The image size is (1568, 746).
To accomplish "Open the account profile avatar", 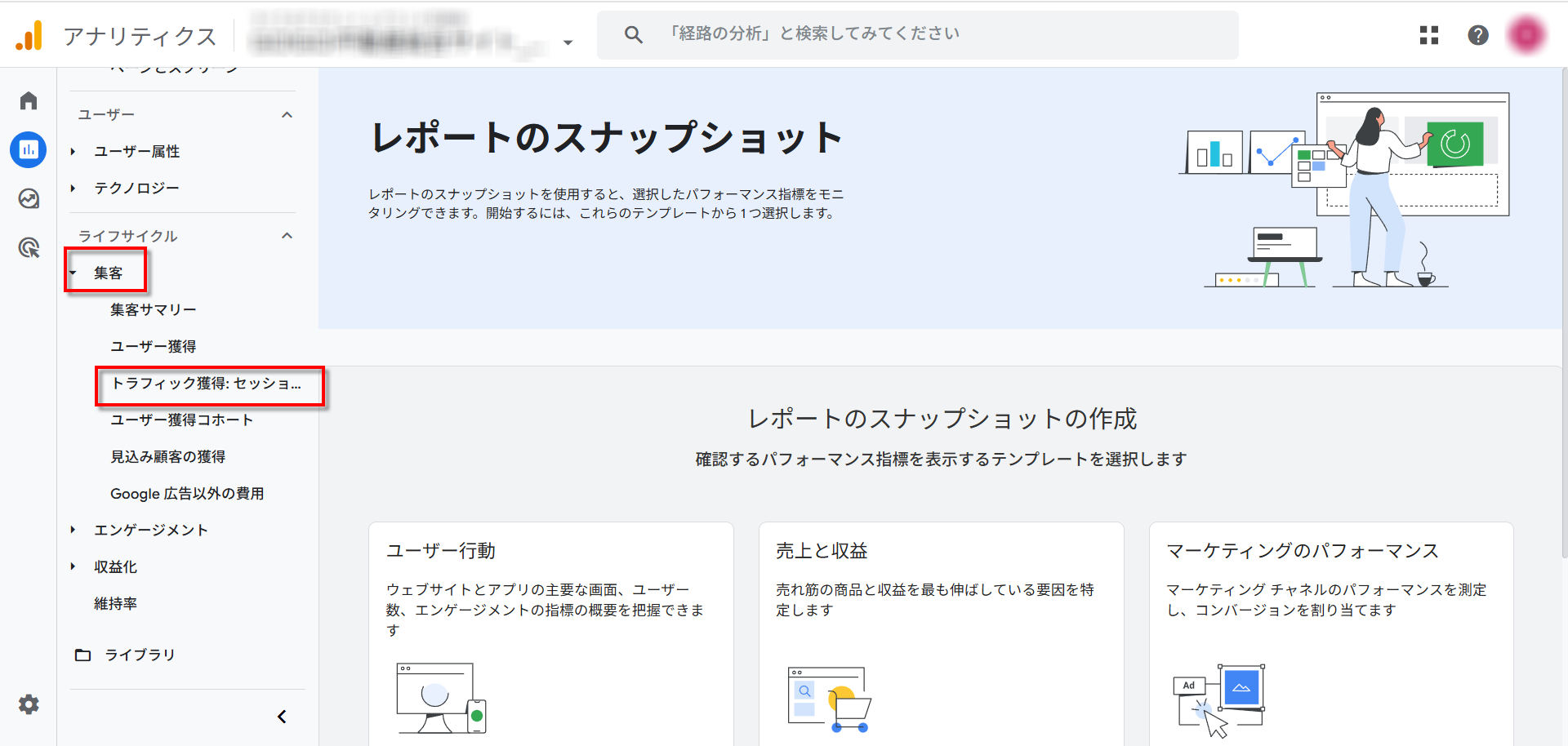I will pos(1526,35).
